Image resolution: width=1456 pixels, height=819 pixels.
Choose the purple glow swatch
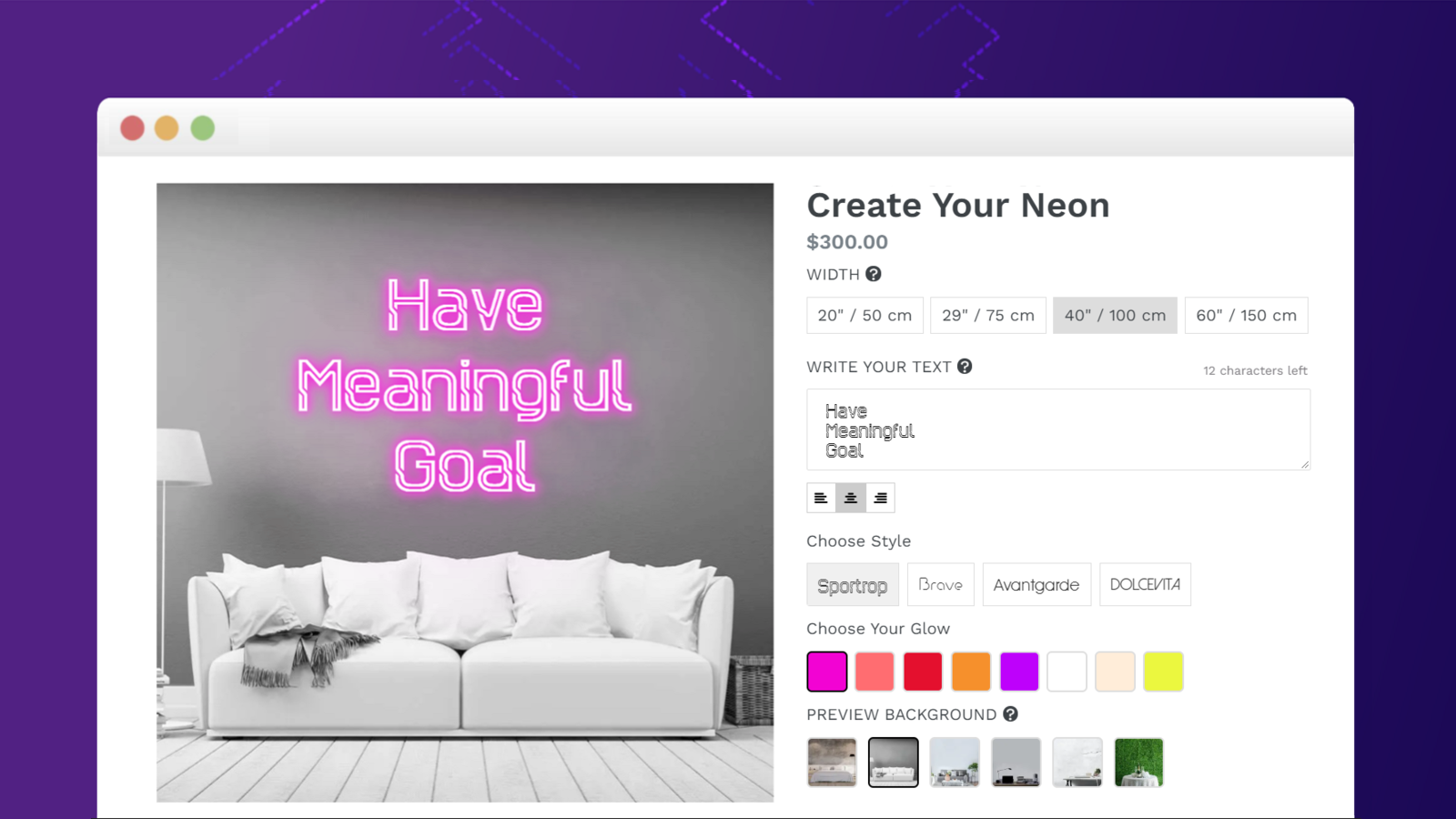[x=1019, y=671]
